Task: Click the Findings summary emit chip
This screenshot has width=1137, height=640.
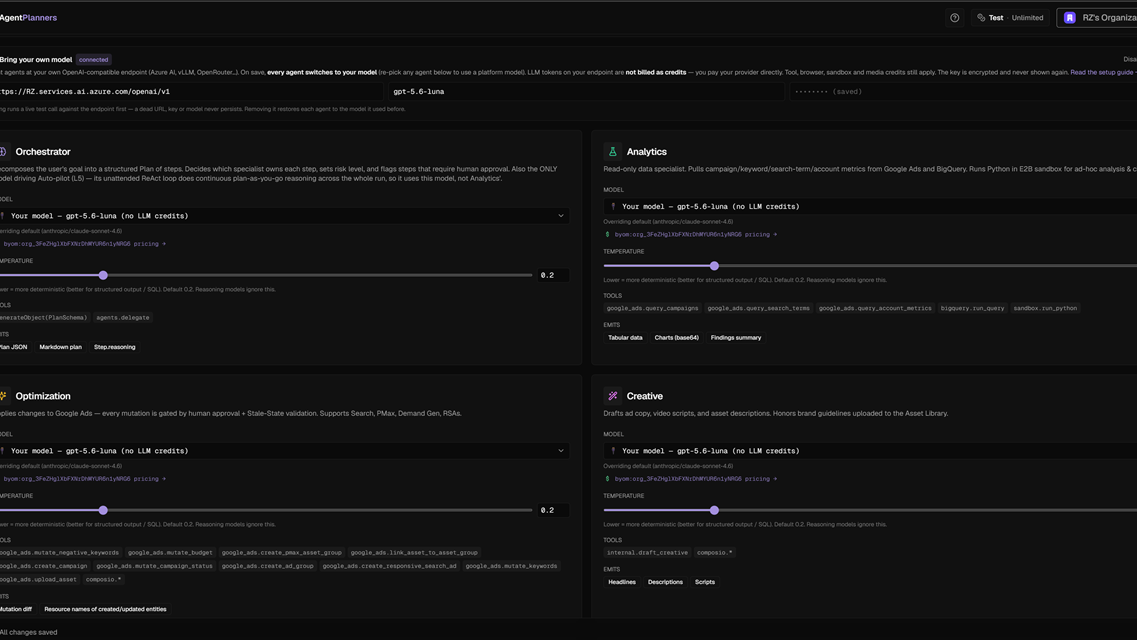Action: 736,338
